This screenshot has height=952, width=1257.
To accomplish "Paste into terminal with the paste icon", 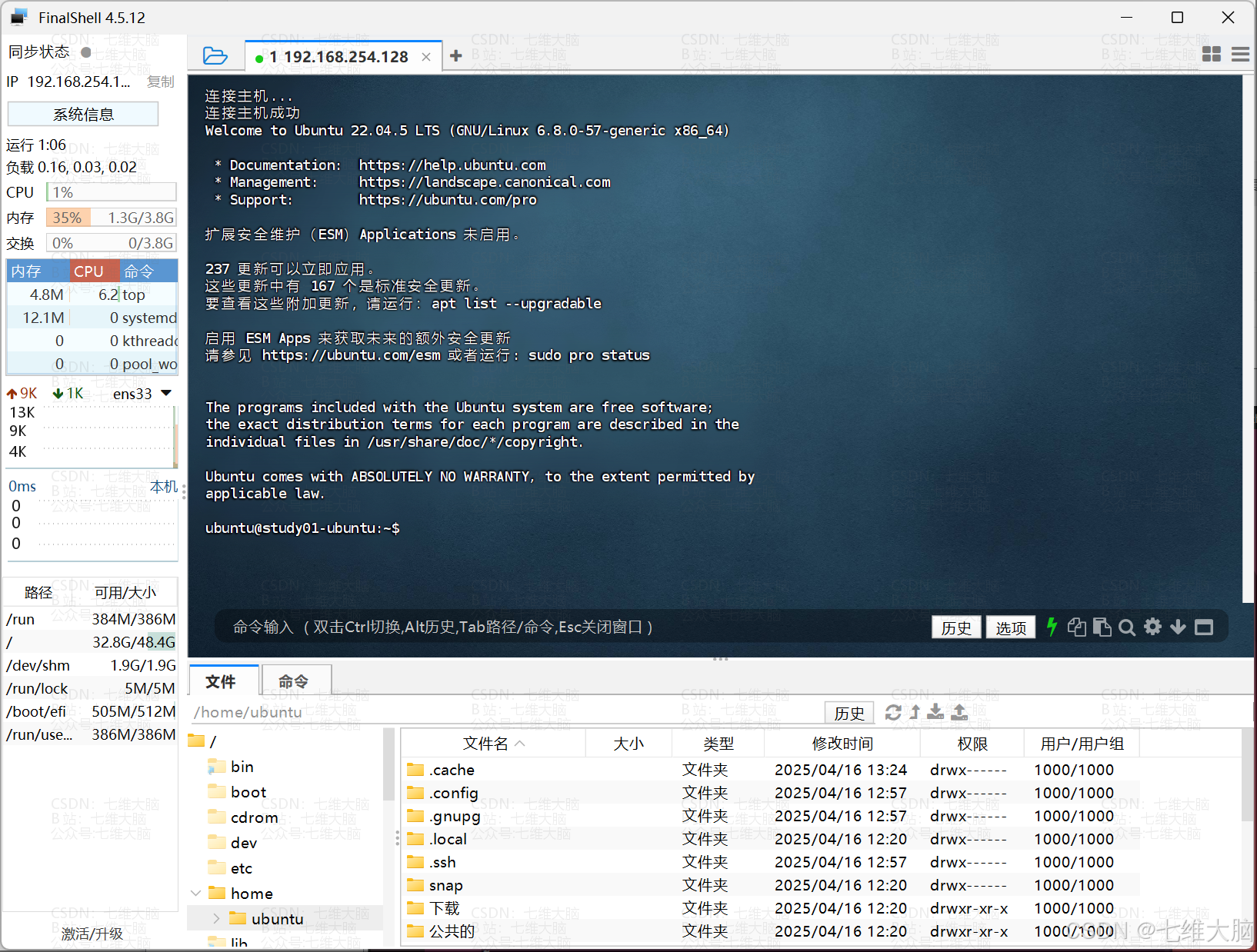I will (1102, 627).
